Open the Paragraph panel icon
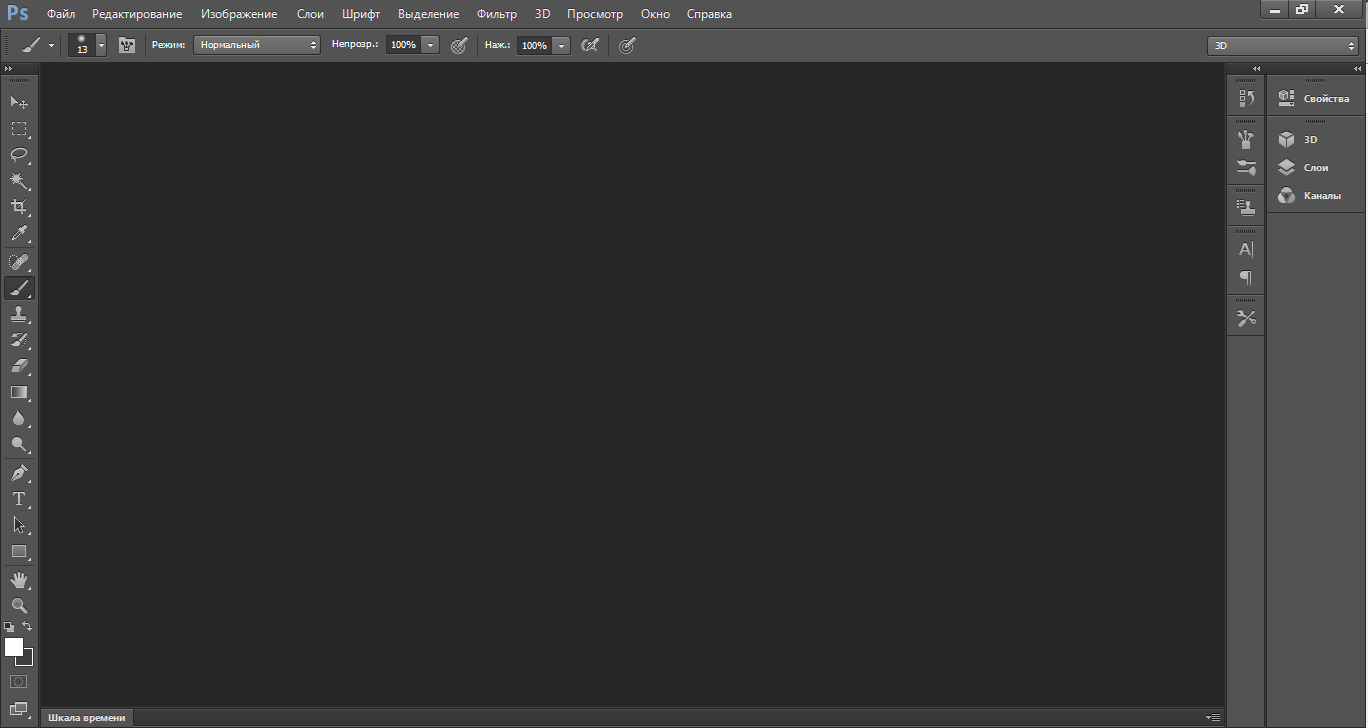Screen dimensions: 1368x728 coord(1246,277)
